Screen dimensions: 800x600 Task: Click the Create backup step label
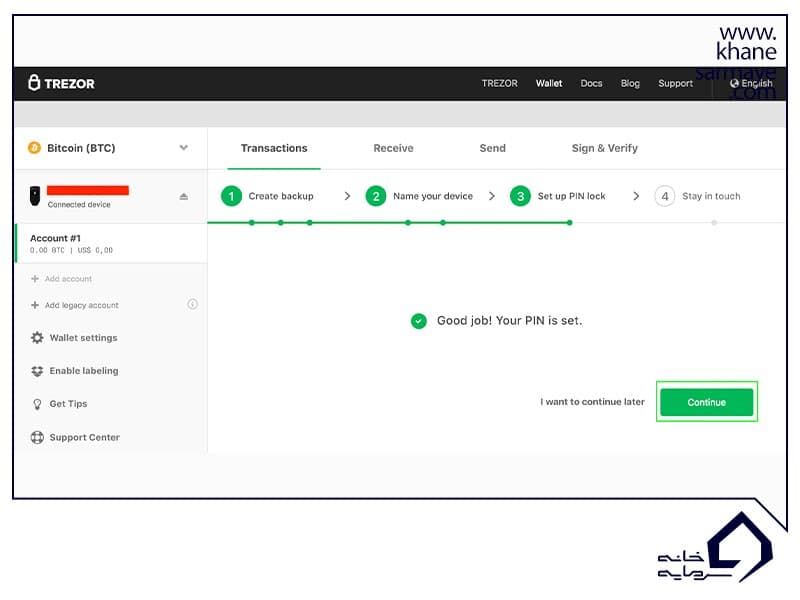(281, 196)
